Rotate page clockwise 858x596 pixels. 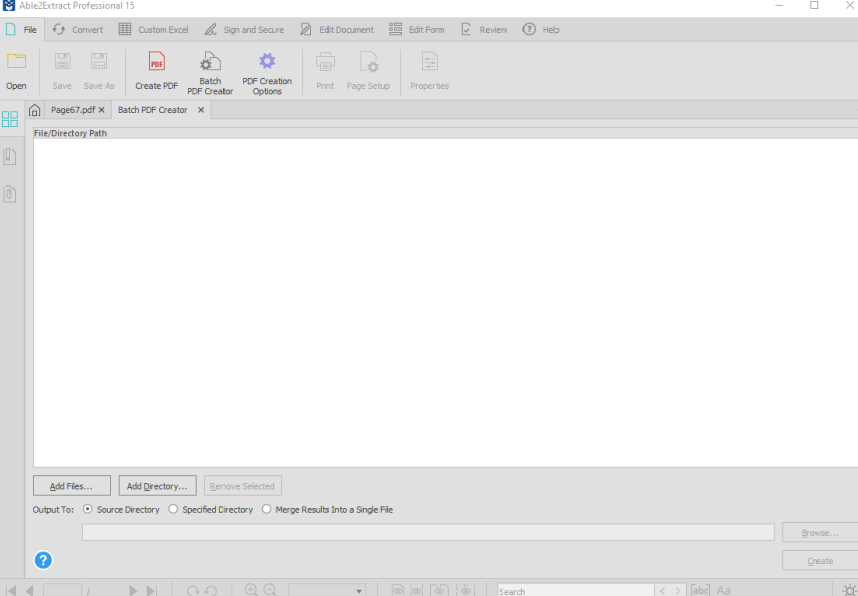193,591
